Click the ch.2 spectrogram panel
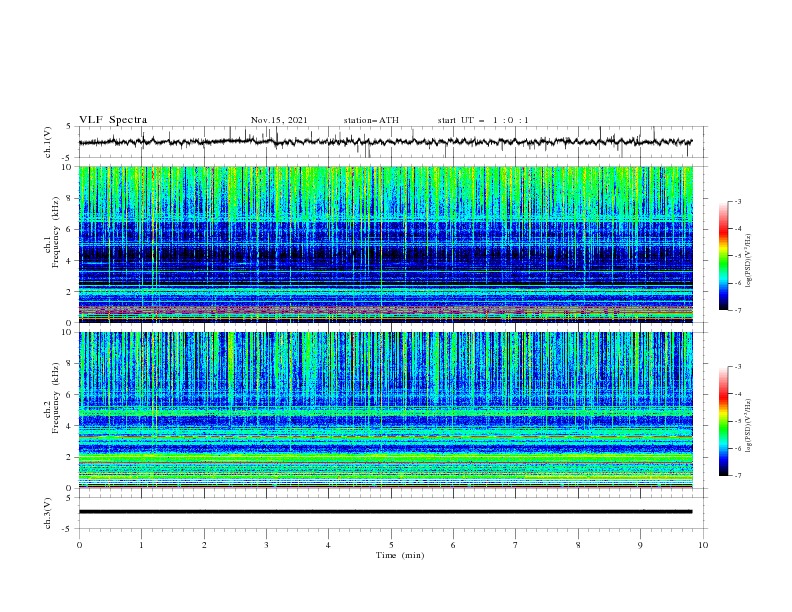Viewport: 792px width, 612px height. pyautogui.click(x=385, y=410)
